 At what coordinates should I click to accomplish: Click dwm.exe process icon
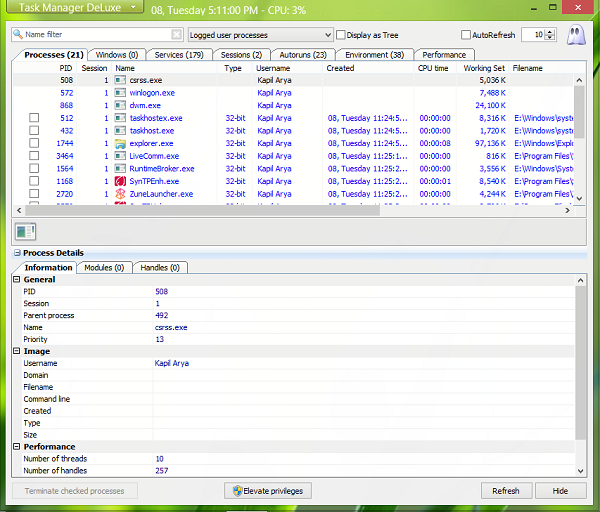tap(120, 105)
